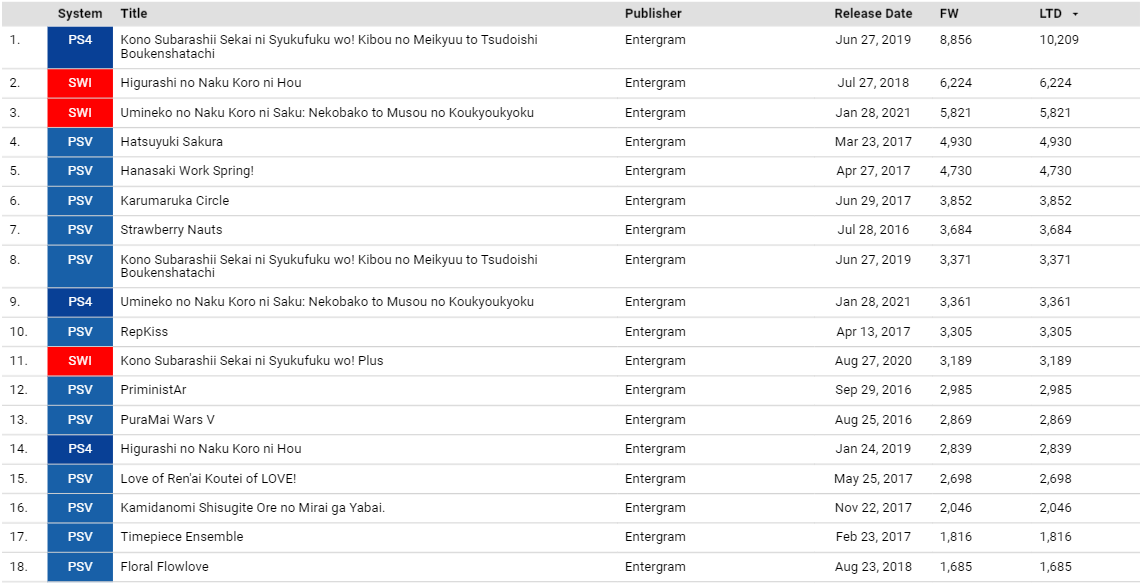Click PSV badge for Karumaruka Circle
Screen dimensions: 1143x586
tap(80, 201)
